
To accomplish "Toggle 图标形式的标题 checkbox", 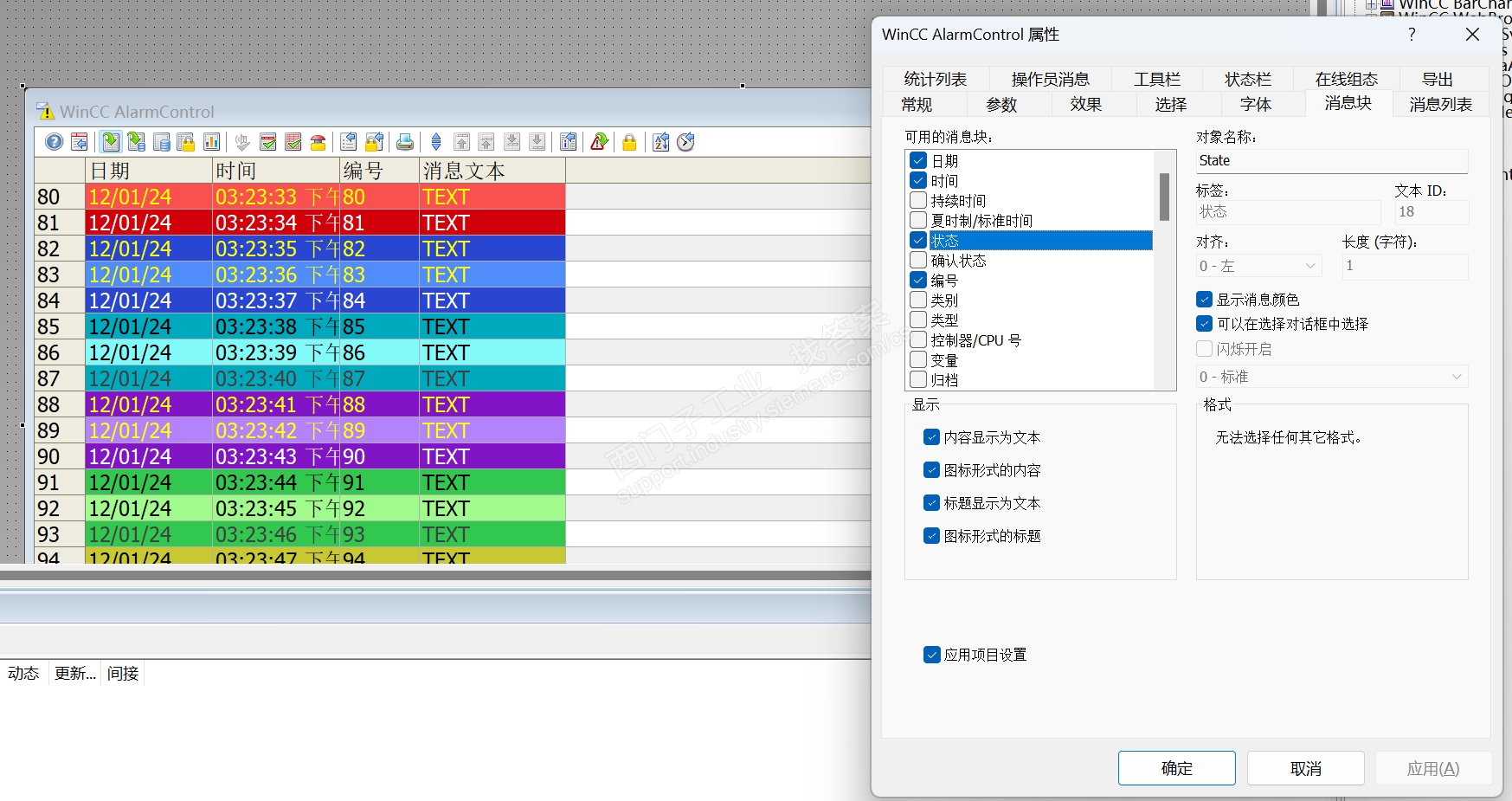I will coord(931,536).
